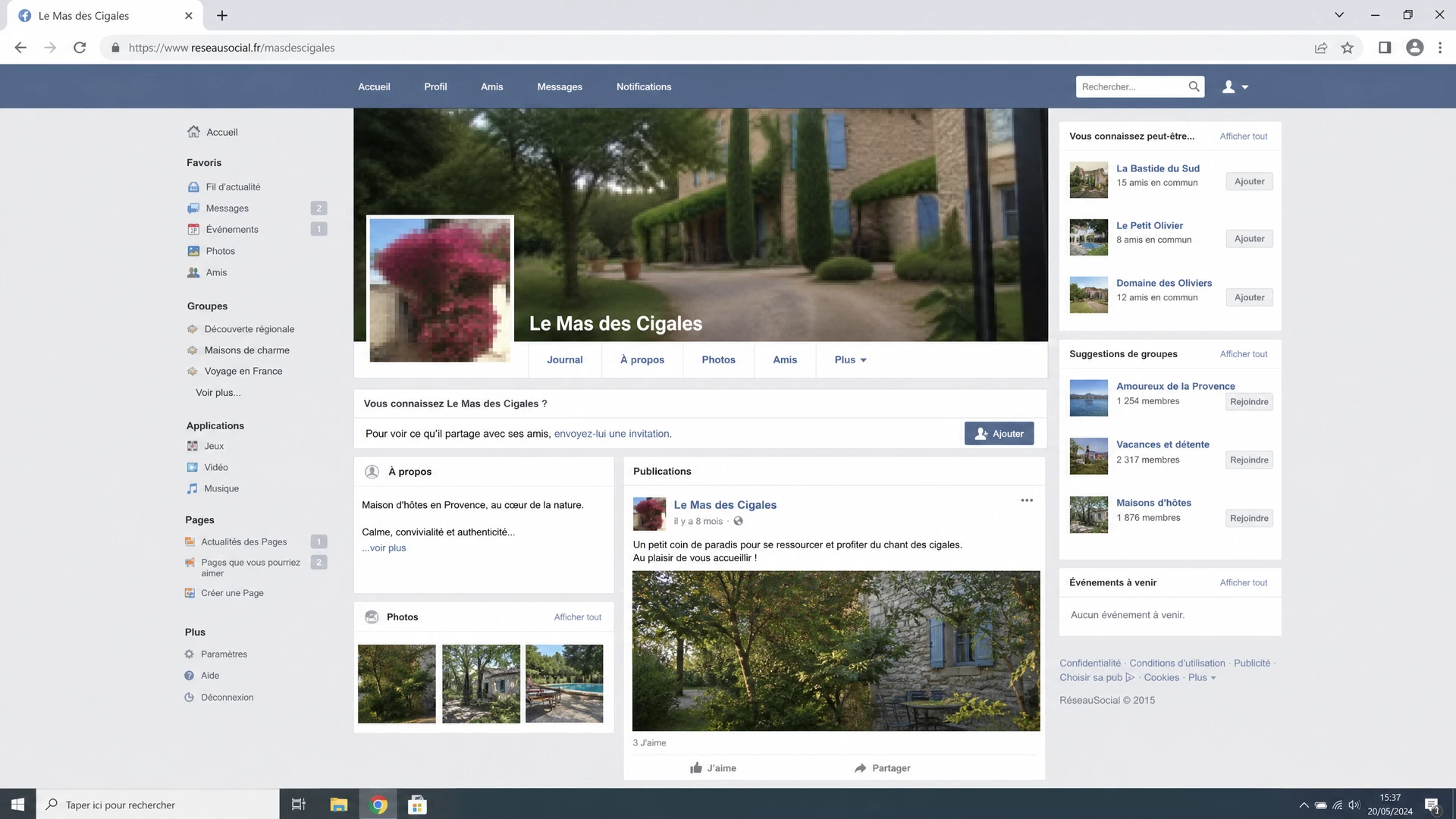Image resolution: width=1456 pixels, height=819 pixels.
Task: Follow the envoyez-lui une invitation link
Action: point(613,434)
